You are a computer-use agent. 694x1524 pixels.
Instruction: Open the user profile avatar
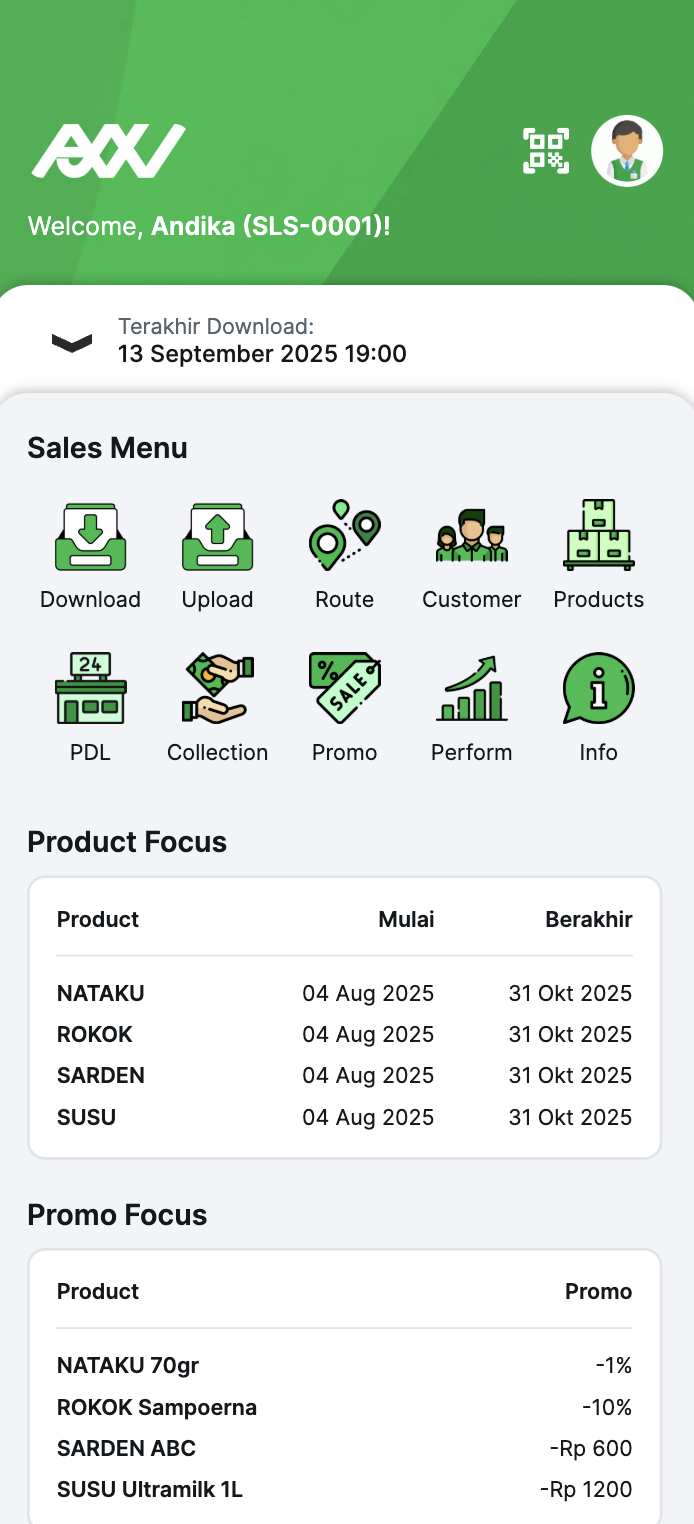627,151
